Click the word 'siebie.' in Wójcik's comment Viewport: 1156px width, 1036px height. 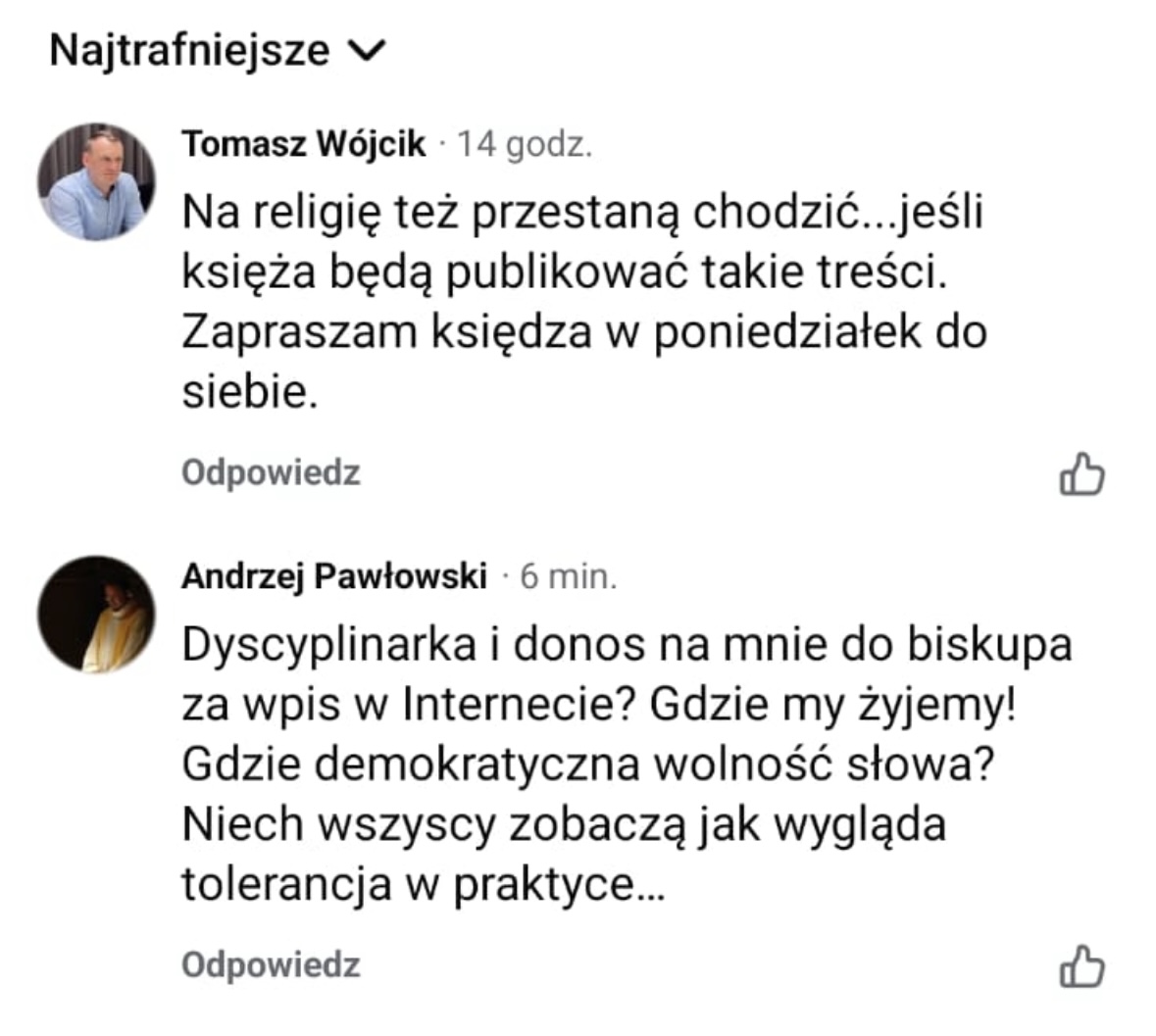(x=250, y=393)
